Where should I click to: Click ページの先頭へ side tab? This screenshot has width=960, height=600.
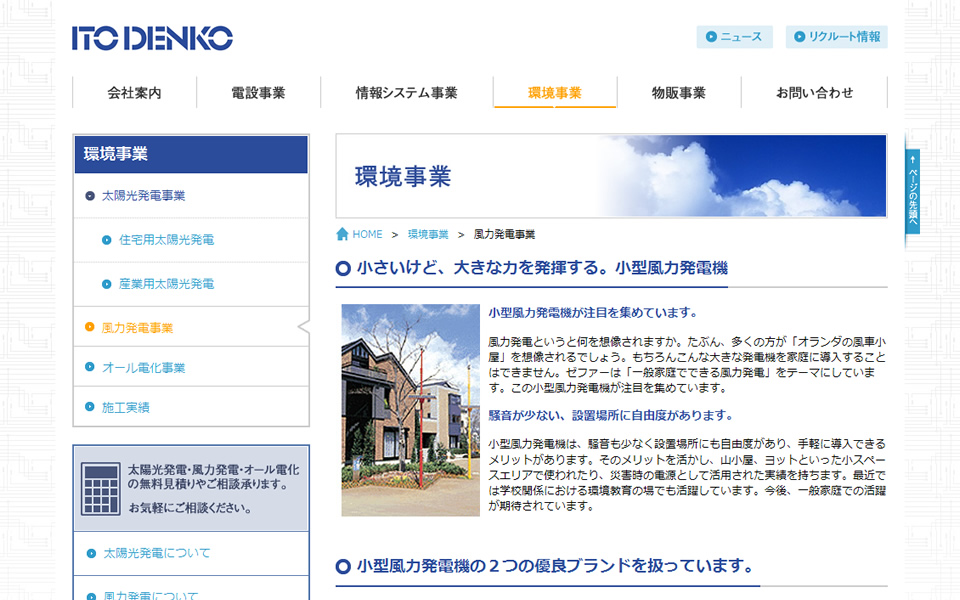coord(912,192)
